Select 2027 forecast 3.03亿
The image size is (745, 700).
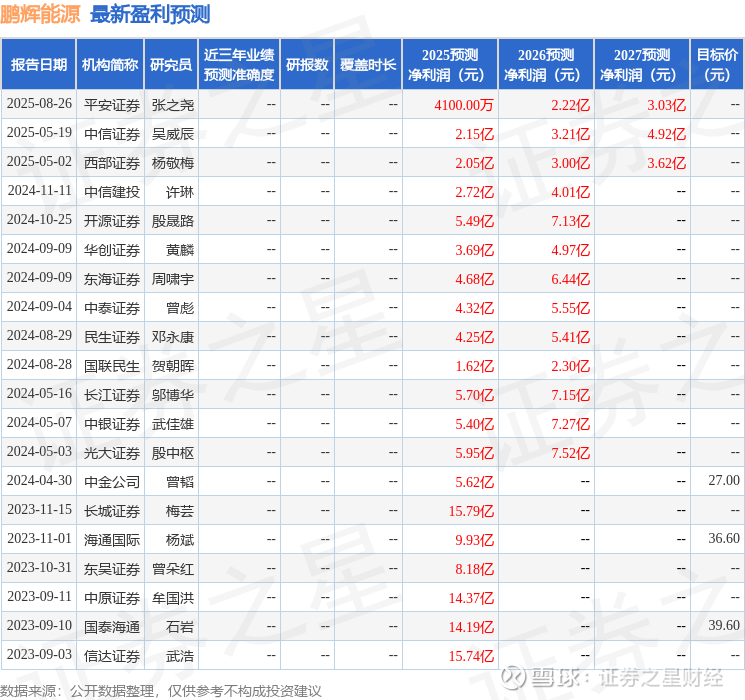(666, 105)
